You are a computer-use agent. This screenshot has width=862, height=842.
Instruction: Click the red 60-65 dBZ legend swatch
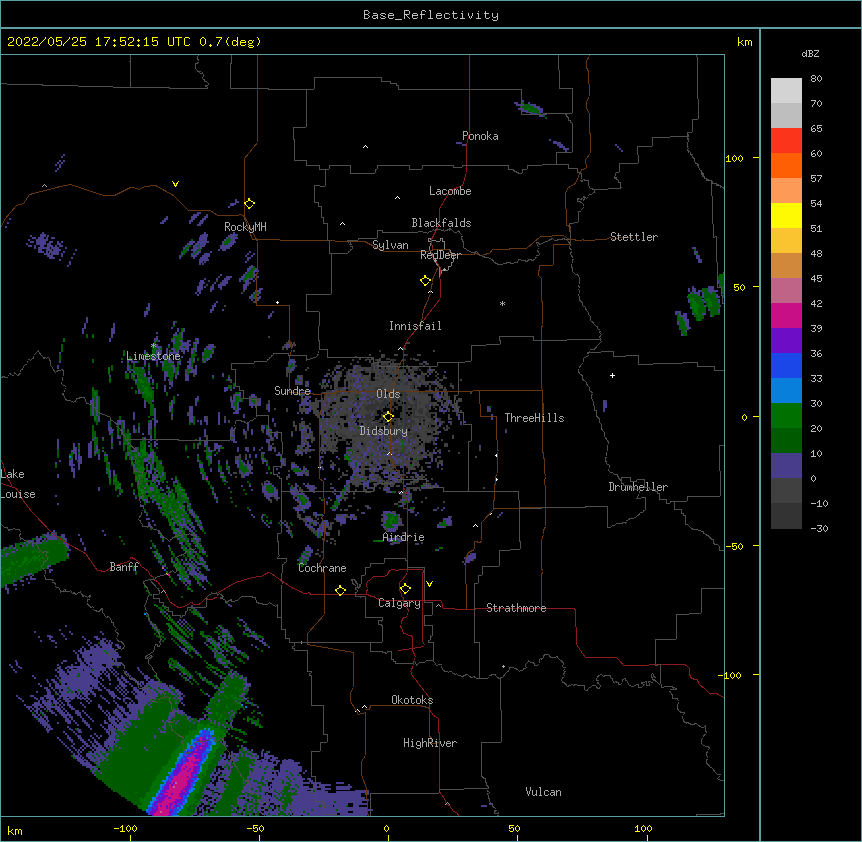pos(786,140)
